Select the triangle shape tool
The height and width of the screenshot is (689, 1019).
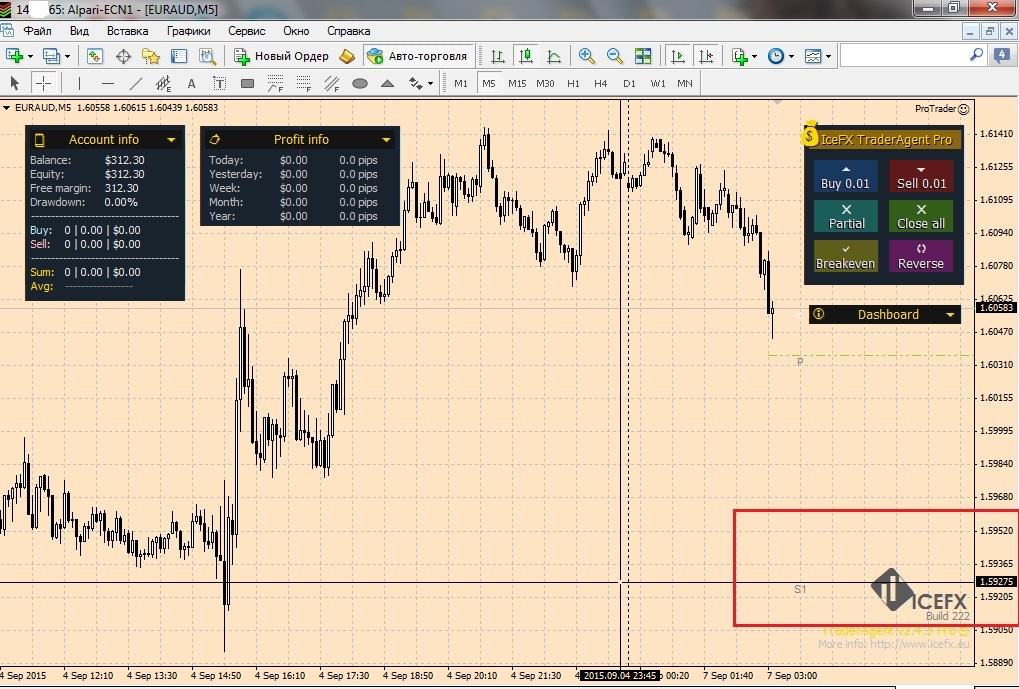click(387, 83)
